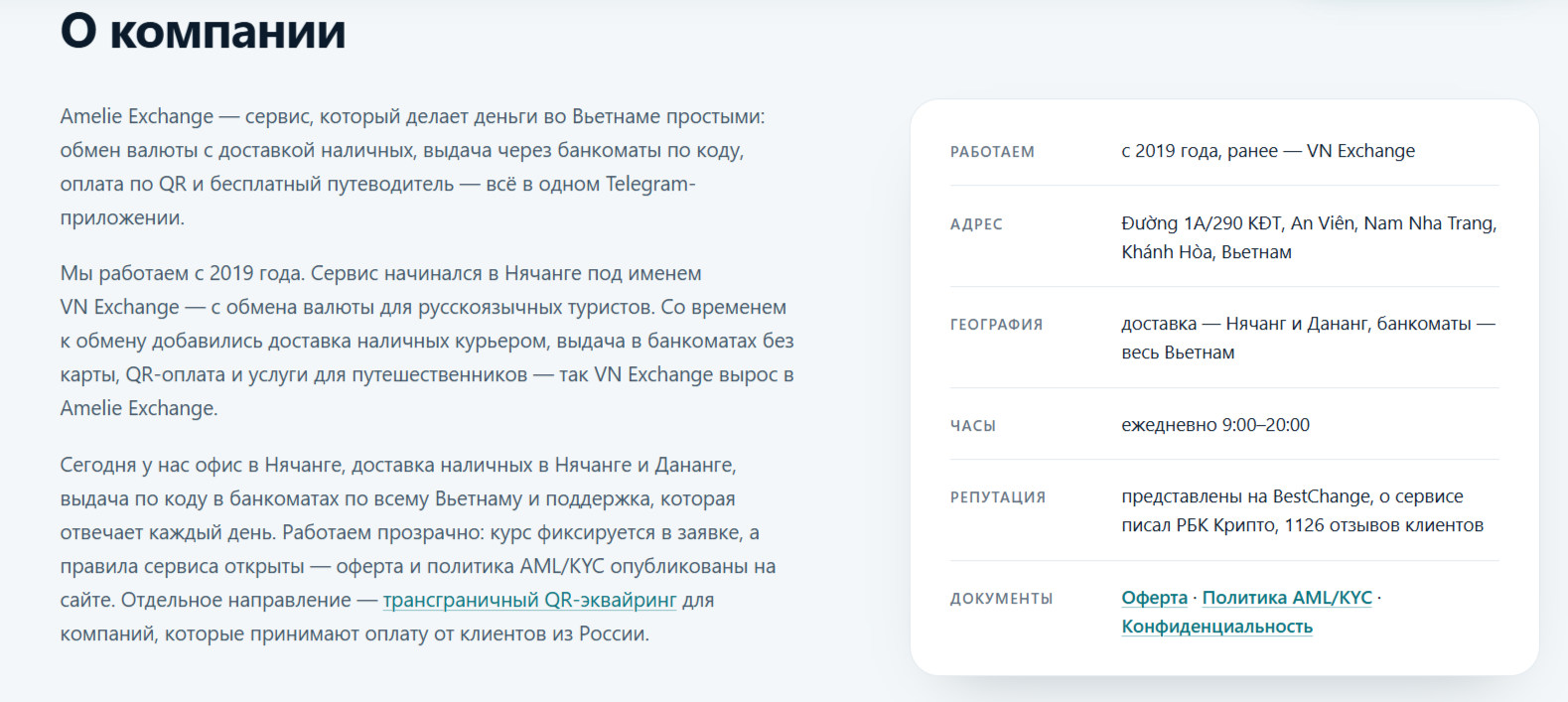Click the address 'Đường 1A/290 KĐT, An Viên'
Viewport: 1568px width, 702px height.
[1237, 223]
